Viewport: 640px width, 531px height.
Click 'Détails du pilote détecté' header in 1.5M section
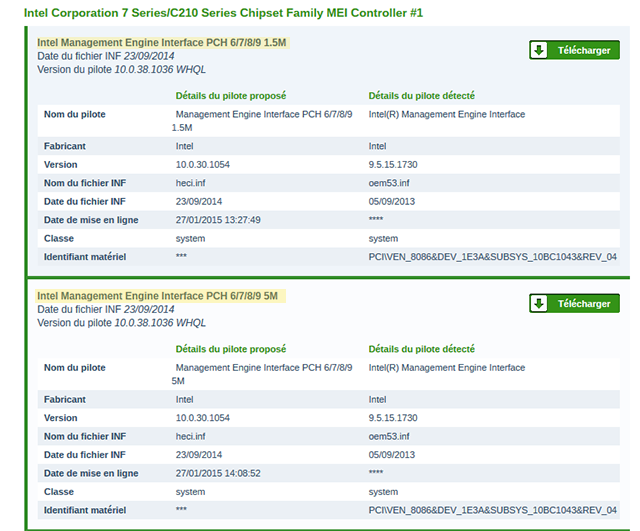click(x=422, y=96)
